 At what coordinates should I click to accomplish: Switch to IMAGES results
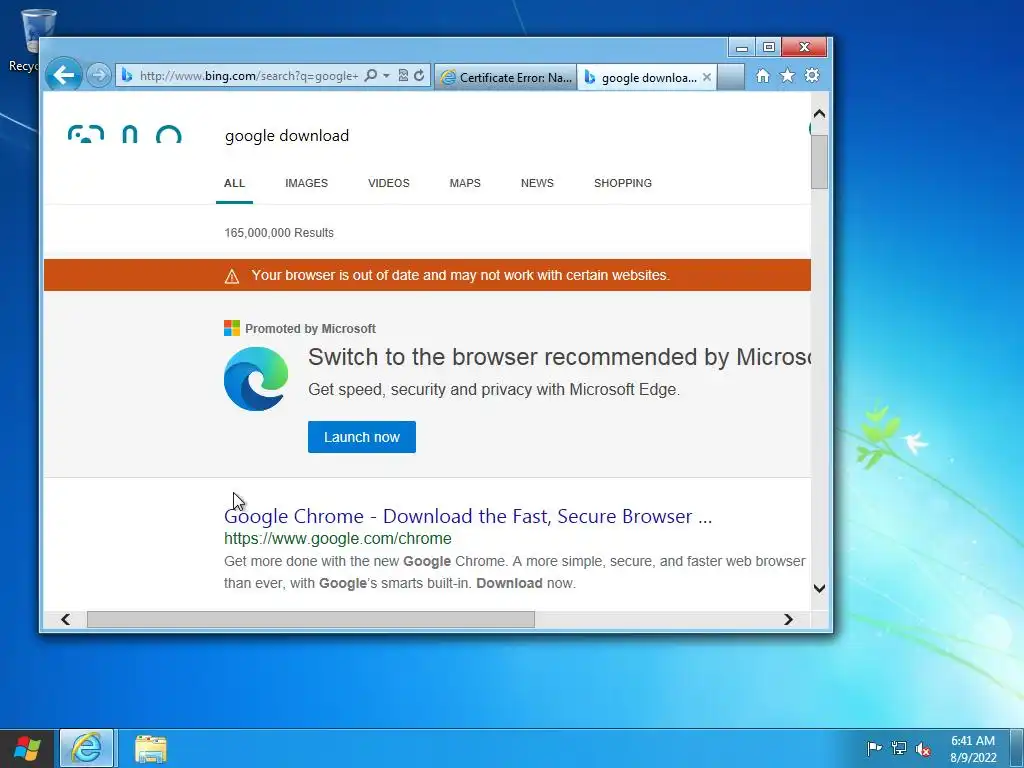(306, 184)
